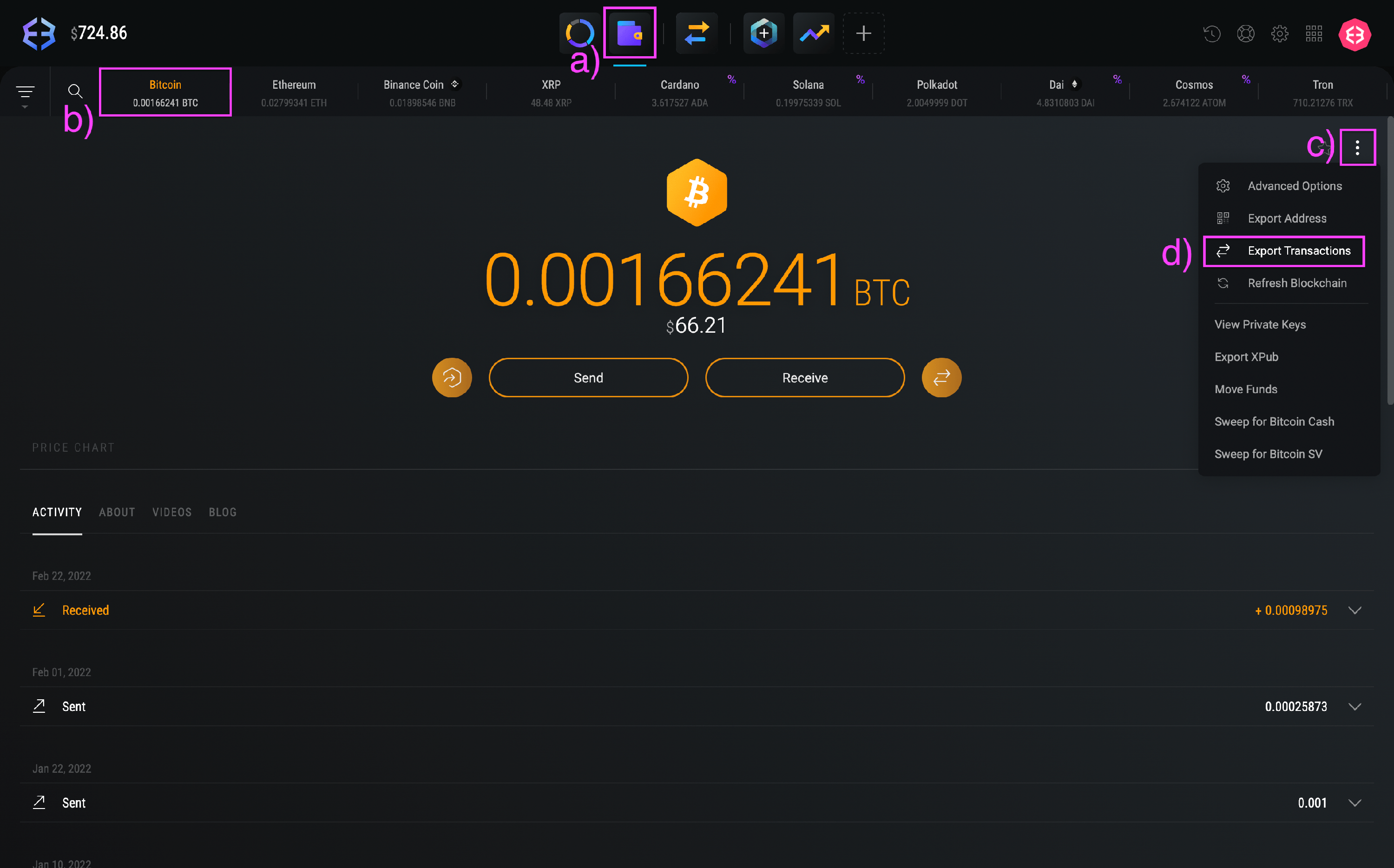Select Ethereum in the asset bar

coord(294,92)
